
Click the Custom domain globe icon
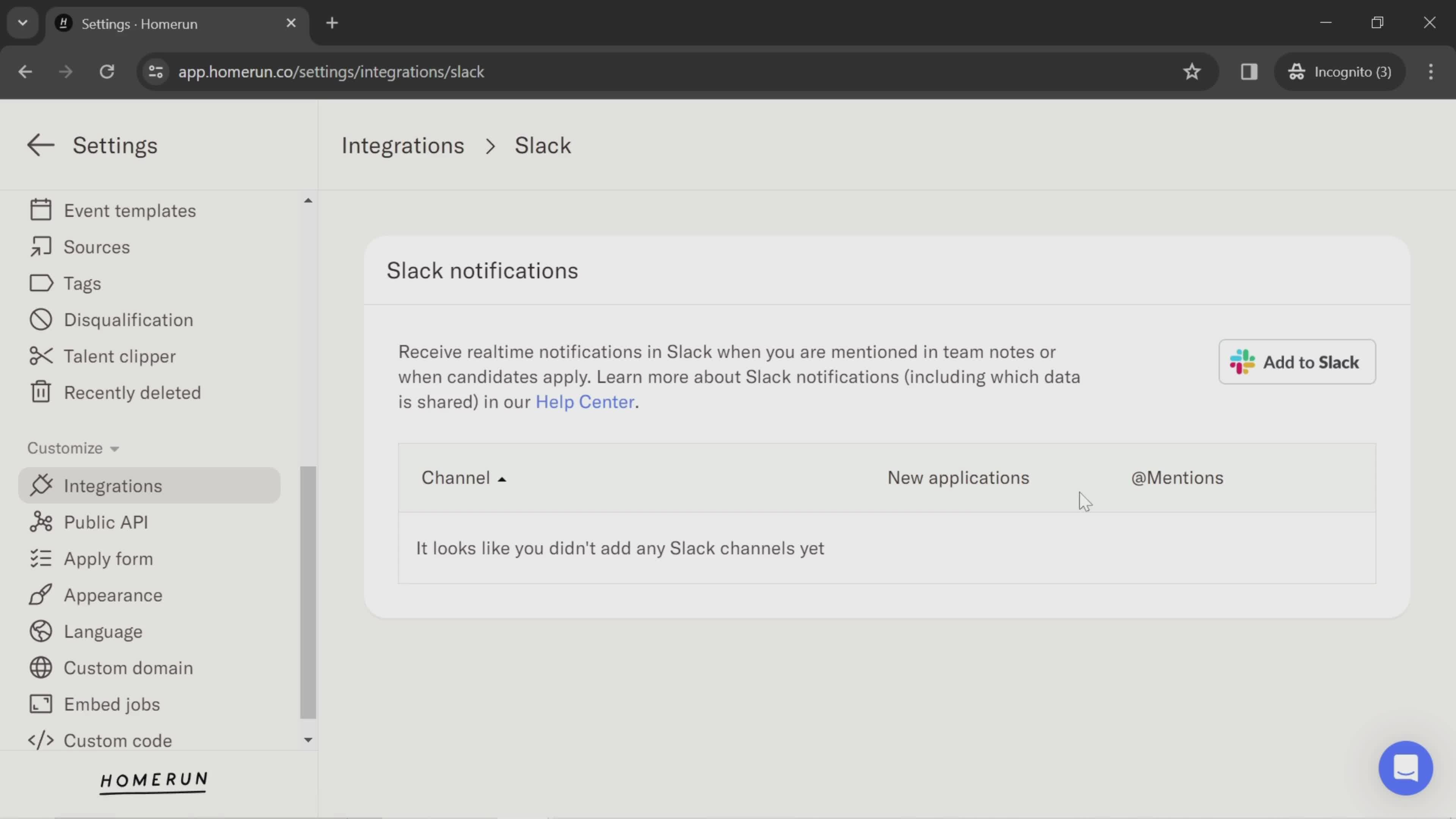pyautogui.click(x=41, y=667)
